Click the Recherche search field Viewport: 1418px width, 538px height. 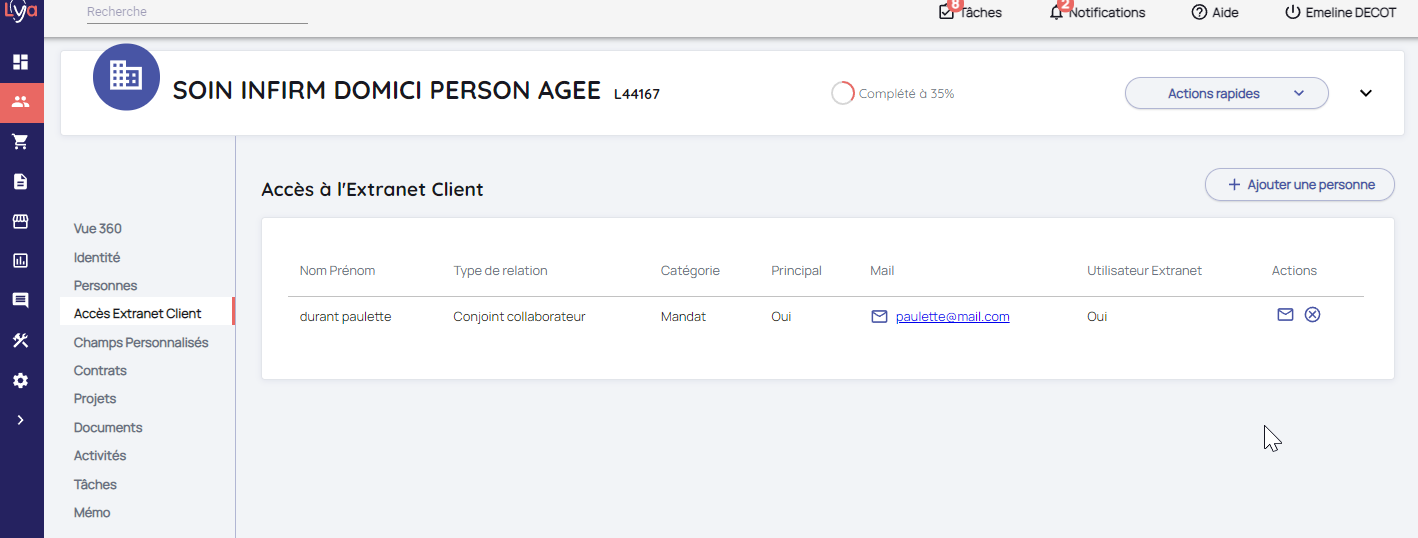[x=196, y=12]
